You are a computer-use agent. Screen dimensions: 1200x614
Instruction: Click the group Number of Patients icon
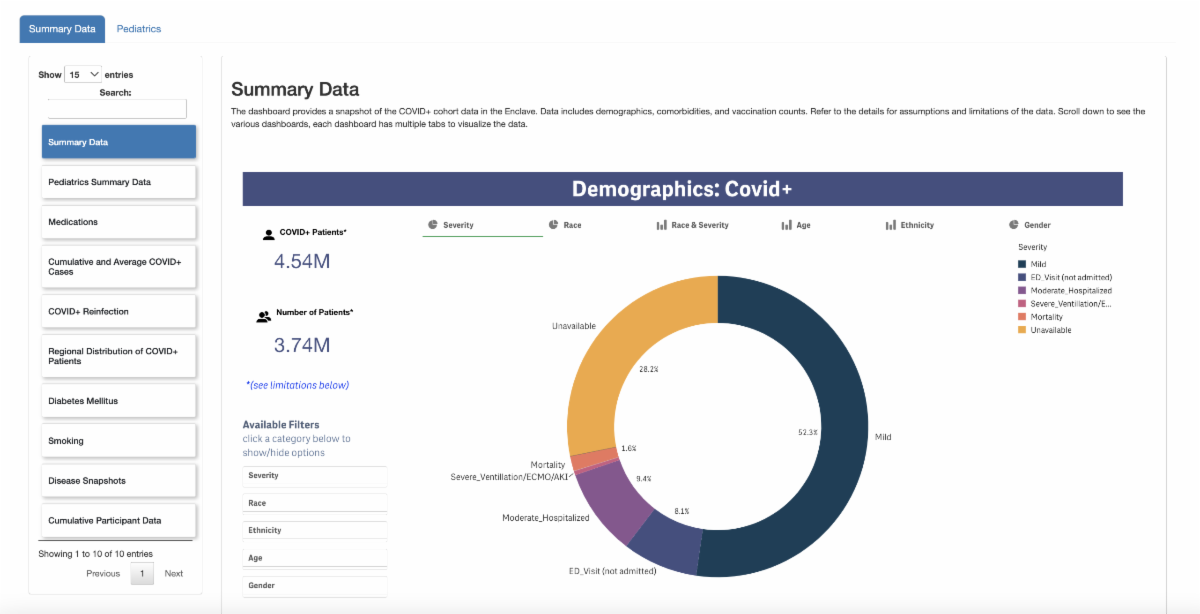[263, 316]
